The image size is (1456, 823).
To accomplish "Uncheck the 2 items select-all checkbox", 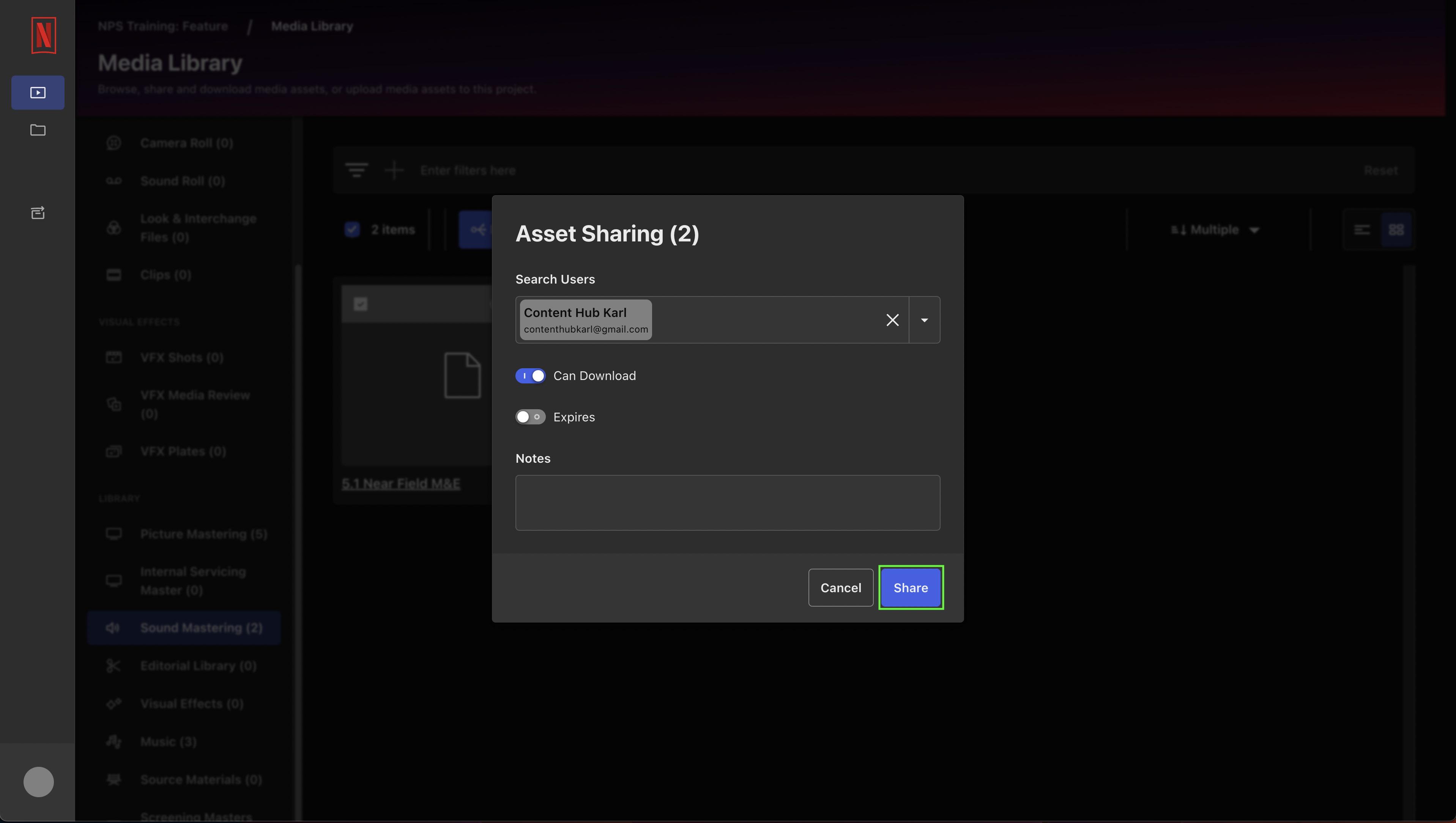I will [352, 230].
